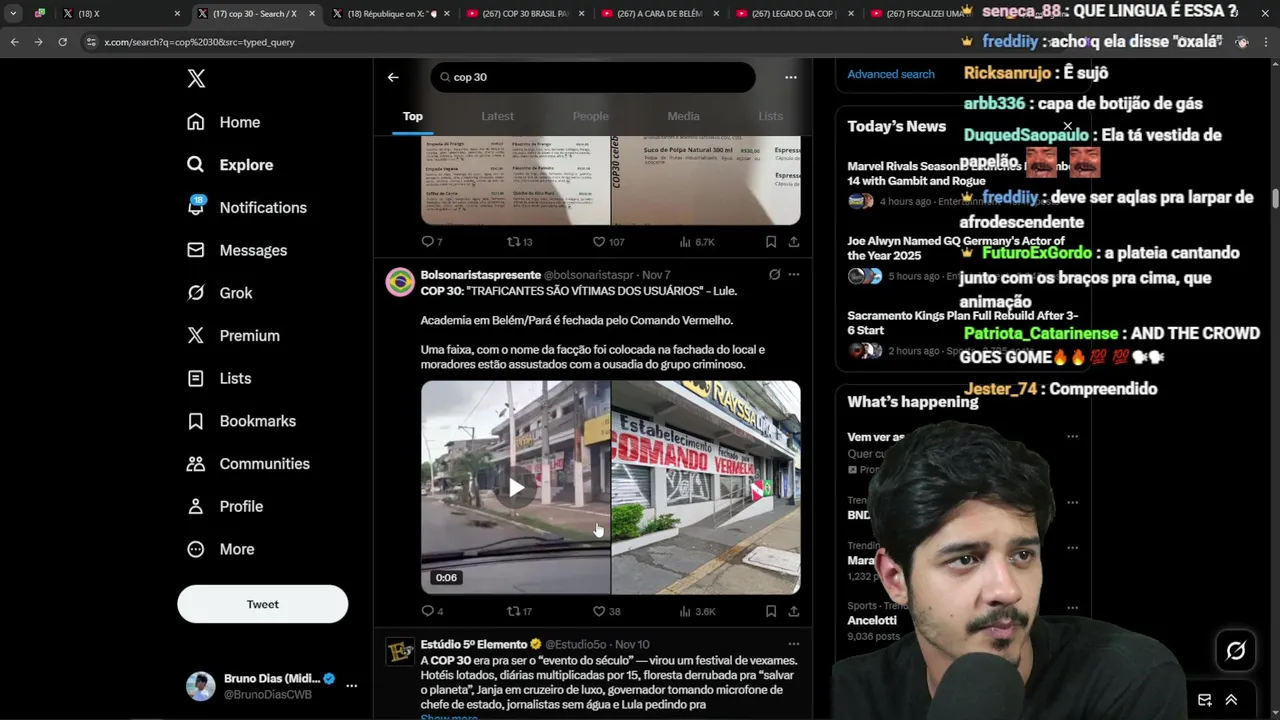
Task: View analytics of post with 3.6K views
Action: (697, 611)
